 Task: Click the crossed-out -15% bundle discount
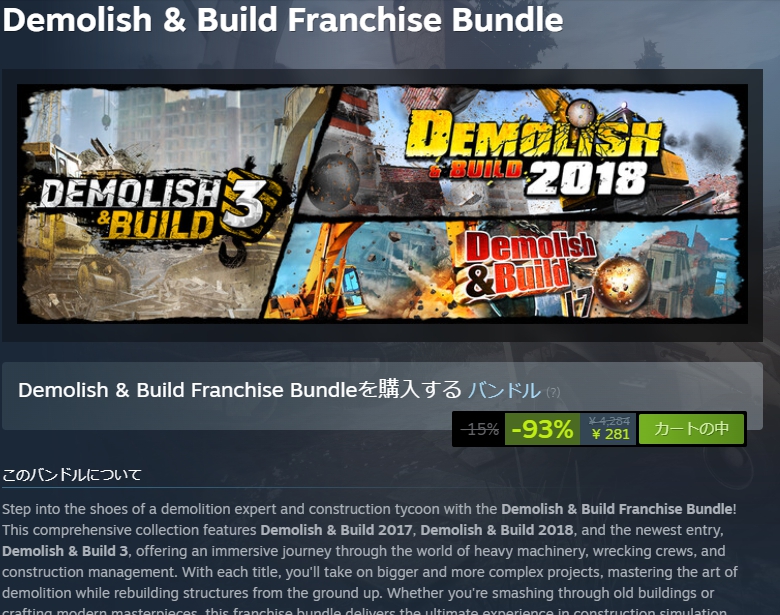click(x=480, y=429)
